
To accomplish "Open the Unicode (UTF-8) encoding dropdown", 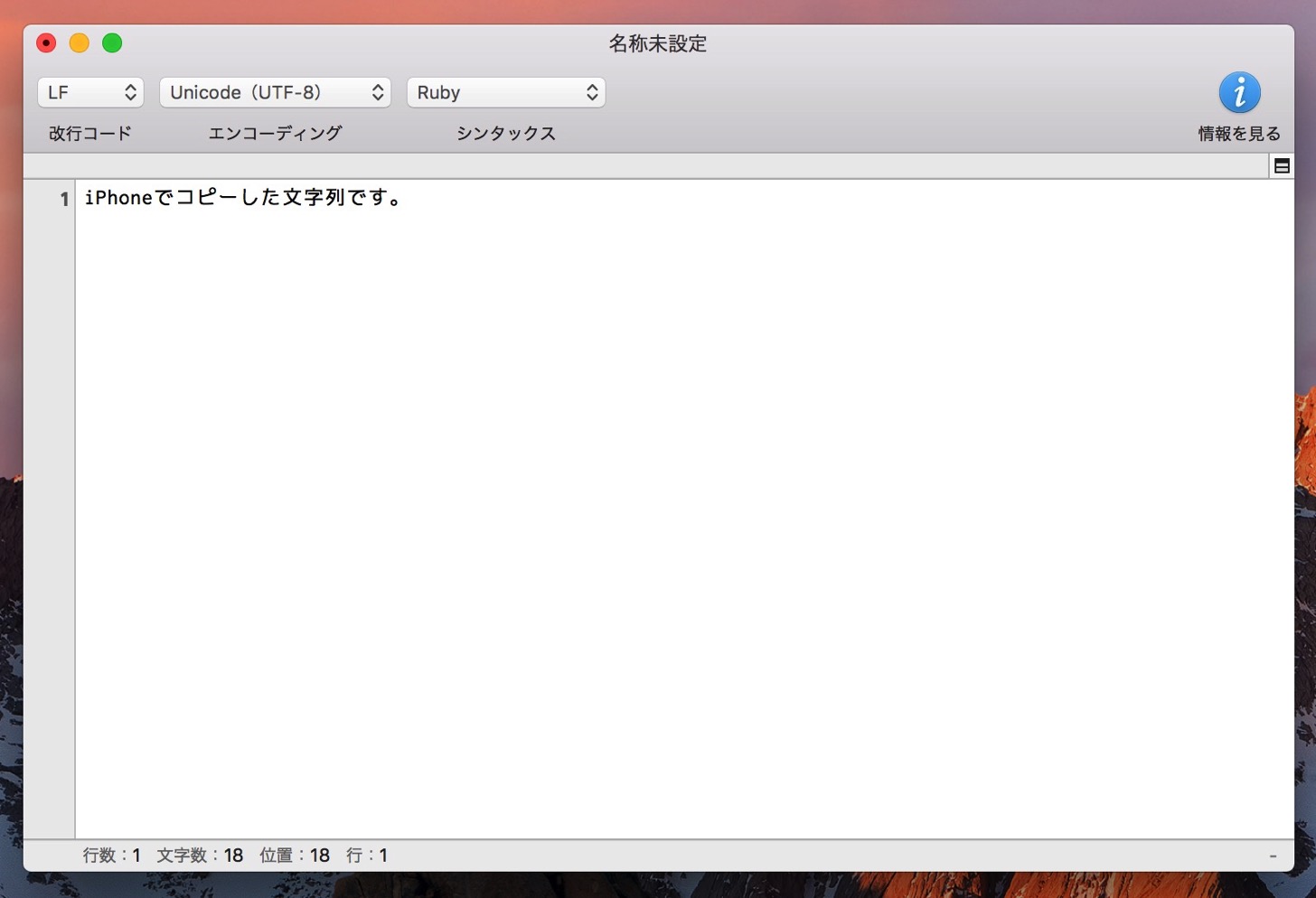I will tap(275, 92).
